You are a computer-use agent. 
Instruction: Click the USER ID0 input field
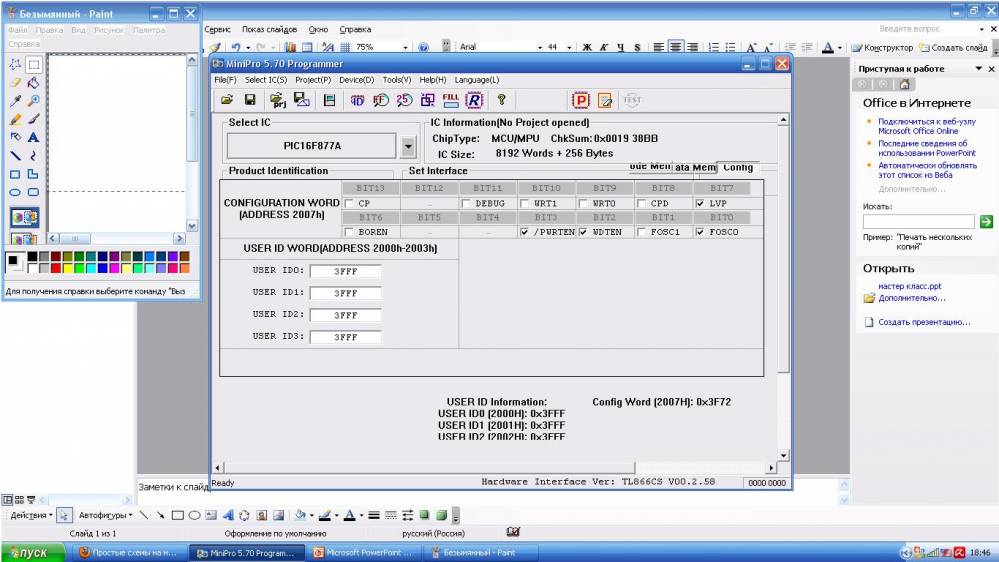click(x=345, y=271)
